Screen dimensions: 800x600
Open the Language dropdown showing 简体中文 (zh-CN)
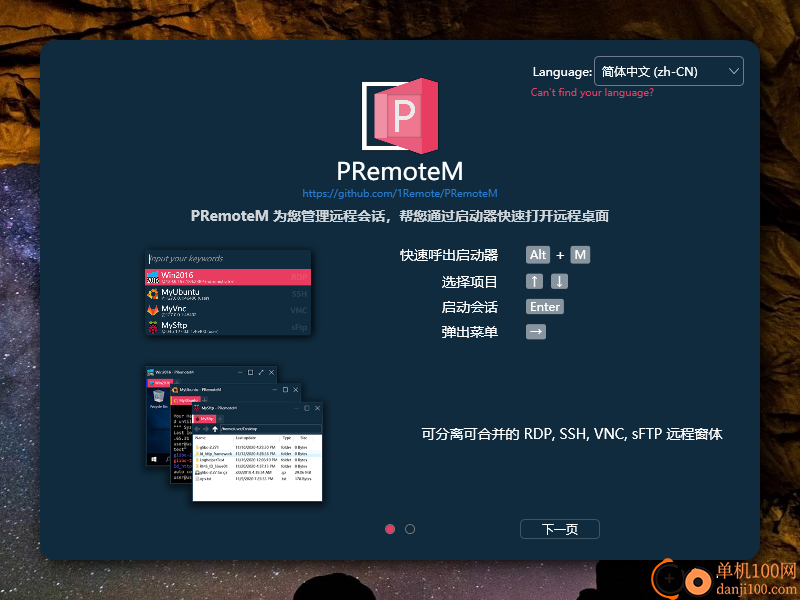[668, 71]
